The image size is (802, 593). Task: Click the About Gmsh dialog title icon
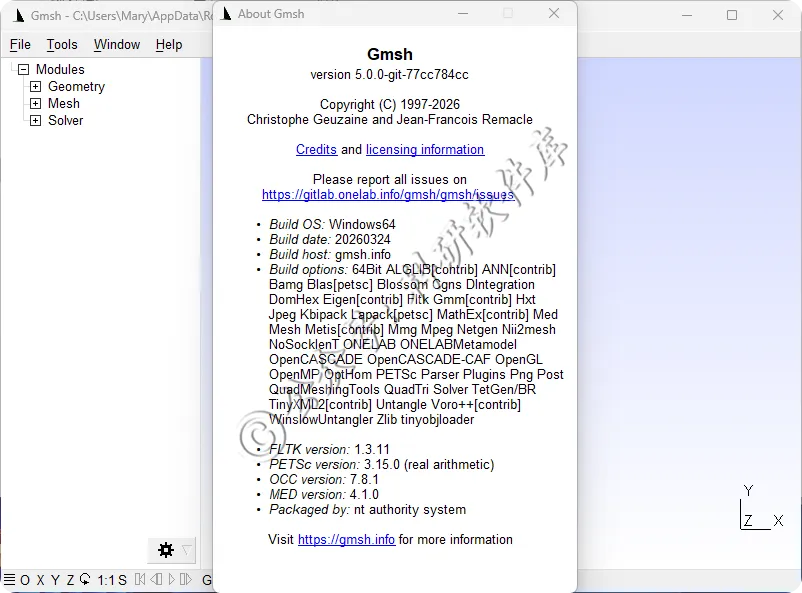227,14
